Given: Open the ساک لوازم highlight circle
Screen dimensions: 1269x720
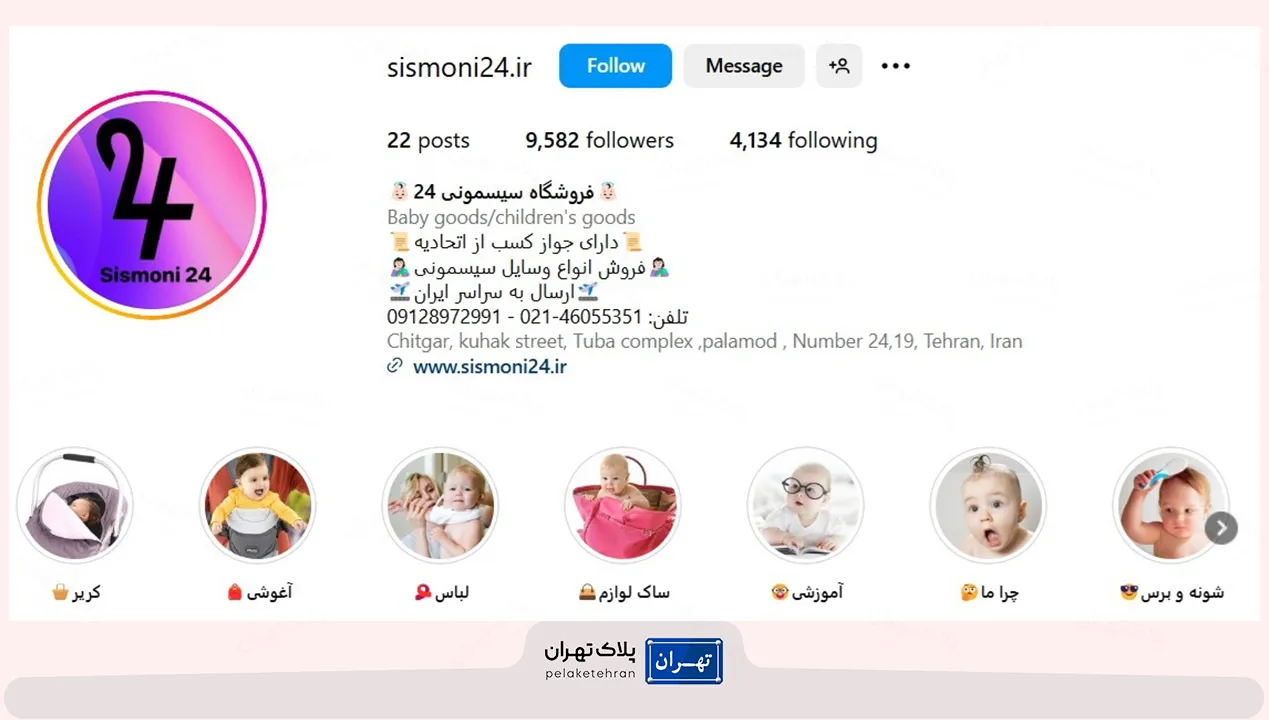Looking at the screenshot, I should tap(623, 505).
